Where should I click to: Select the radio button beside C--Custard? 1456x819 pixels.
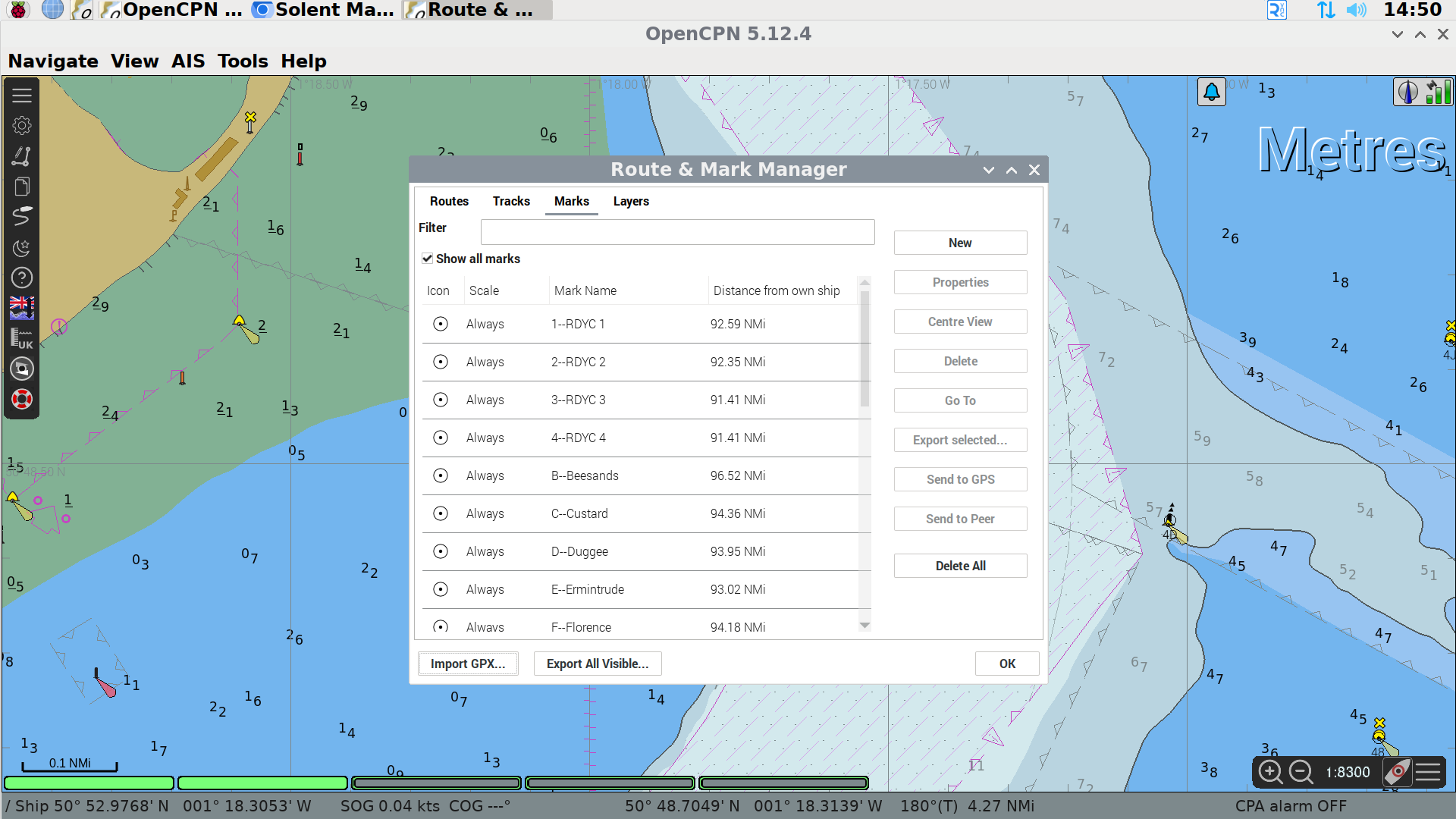tap(440, 513)
